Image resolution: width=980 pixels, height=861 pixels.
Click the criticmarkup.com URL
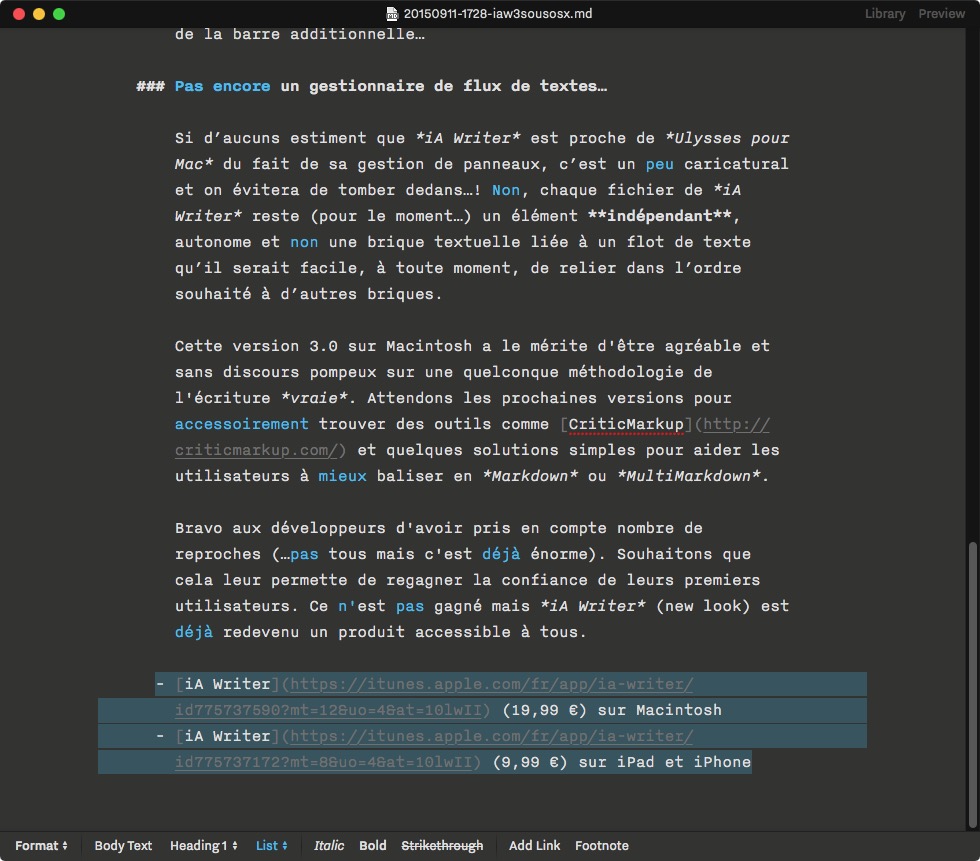point(258,450)
